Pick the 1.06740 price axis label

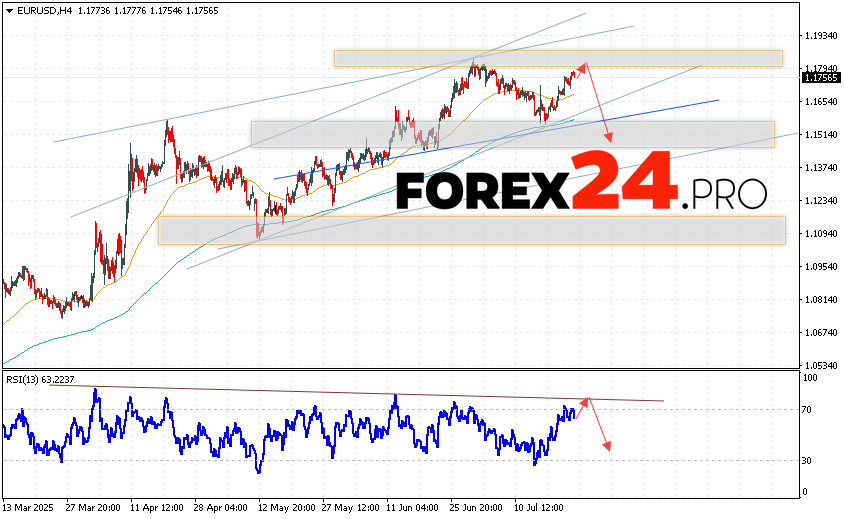(821, 333)
